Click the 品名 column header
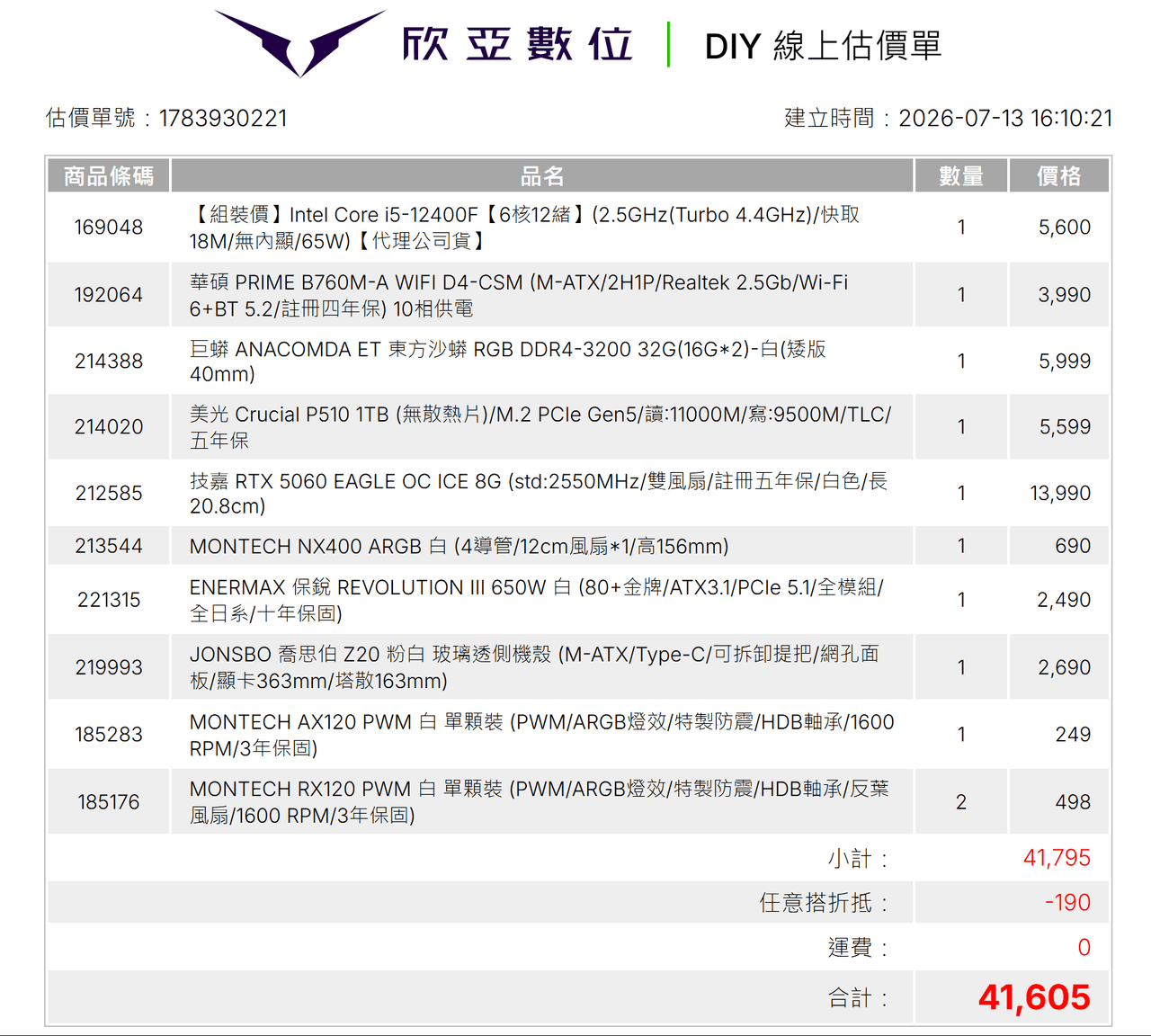The image size is (1151, 1036). pos(542,175)
